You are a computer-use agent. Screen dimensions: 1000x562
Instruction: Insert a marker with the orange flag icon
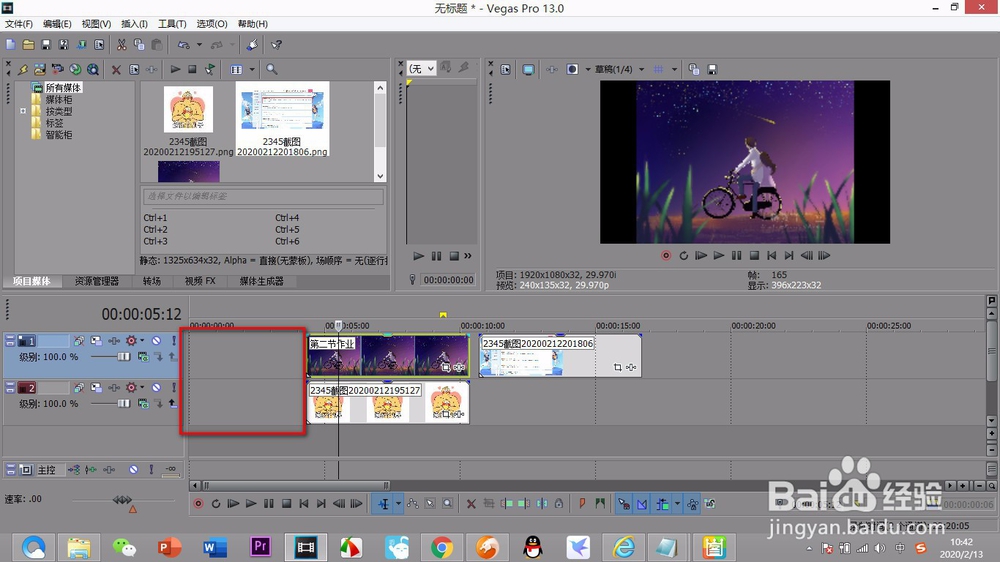tap(582, 504)
